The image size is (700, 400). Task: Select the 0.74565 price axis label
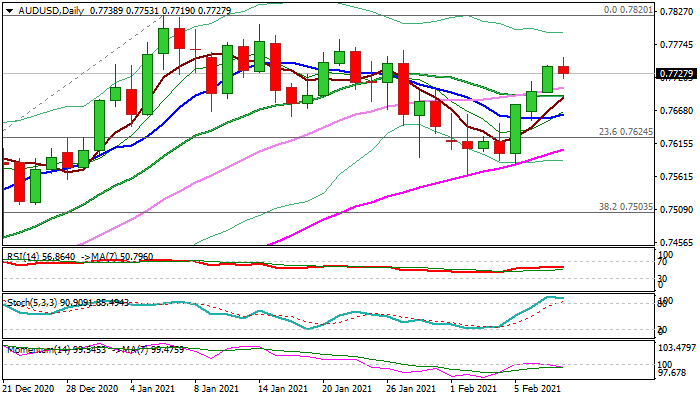pyautogui.click(x=676, y=243)
